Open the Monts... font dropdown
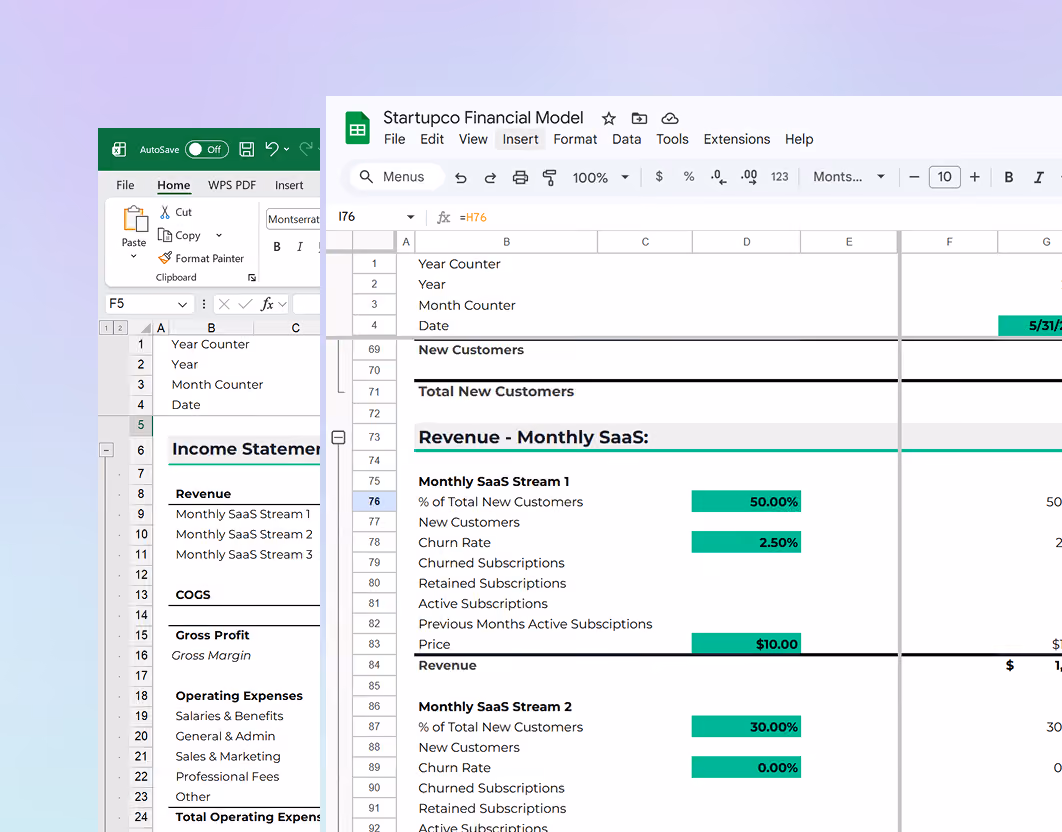Viewport: 1062px width, 832px height. (849, 177)
